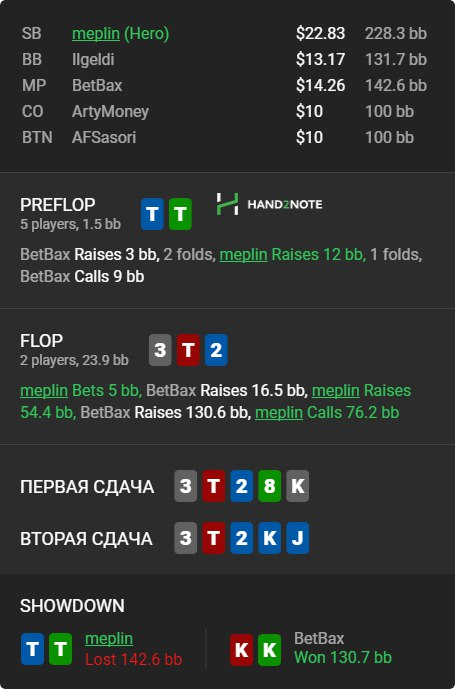Click the blue K card in second runout

pos(269,538)
